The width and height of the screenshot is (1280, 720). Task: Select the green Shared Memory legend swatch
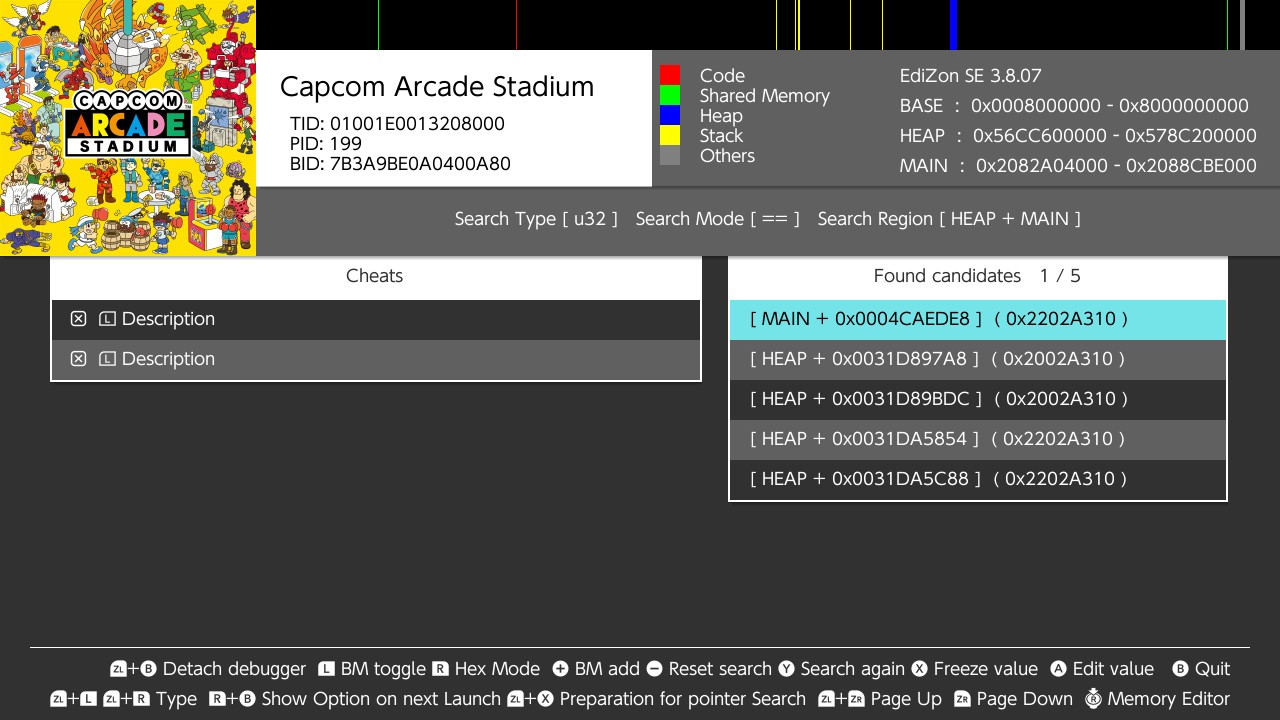(670, 95)
